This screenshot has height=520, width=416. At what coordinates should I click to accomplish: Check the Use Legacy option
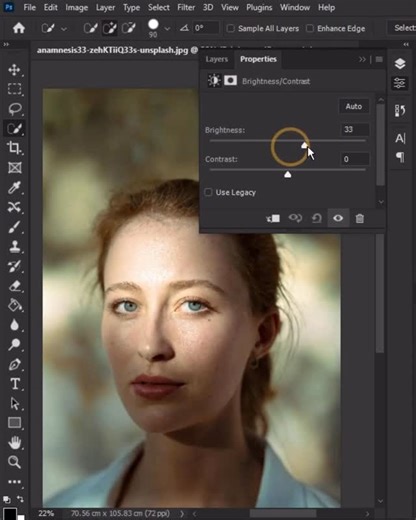208,192
